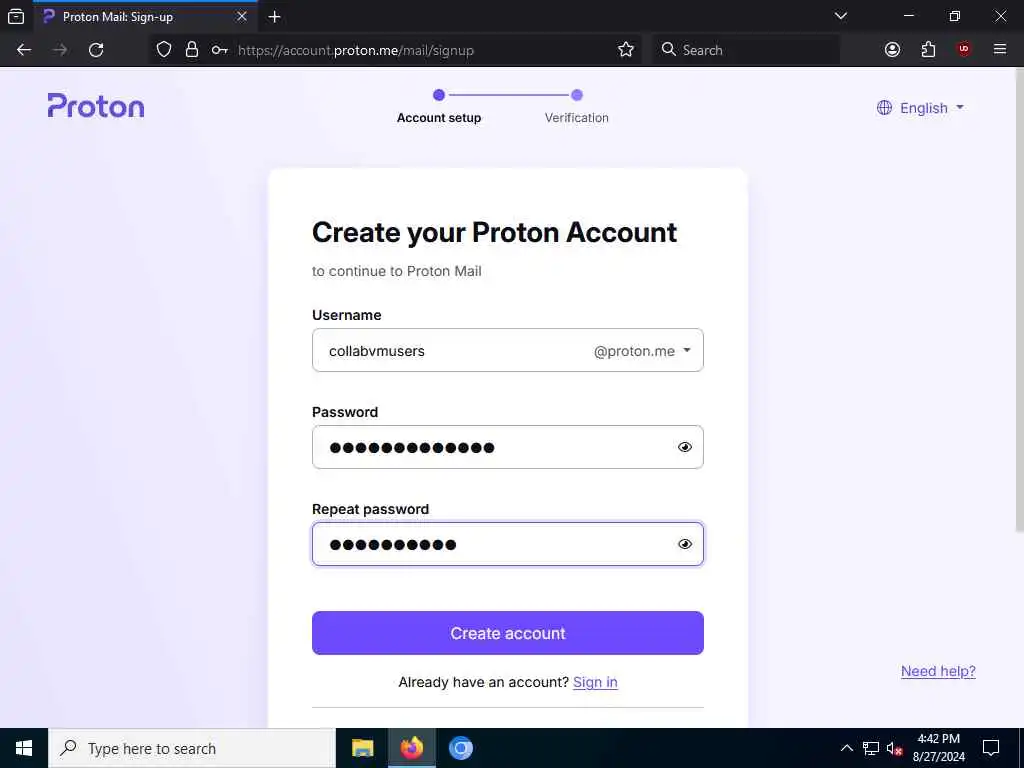
Task: Open the extensions puzzle-piece icon
Action: (928, 50)
